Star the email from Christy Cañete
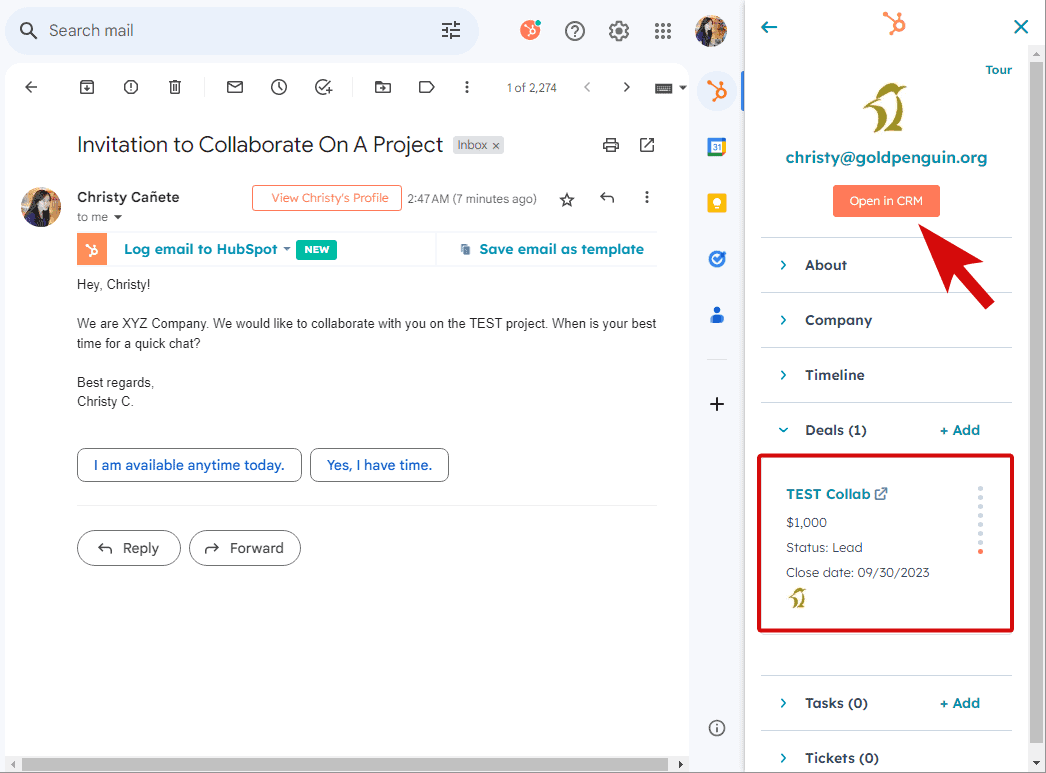This screenshot has height=773, width=1046. pyautogui.click(x=567, y=199)
